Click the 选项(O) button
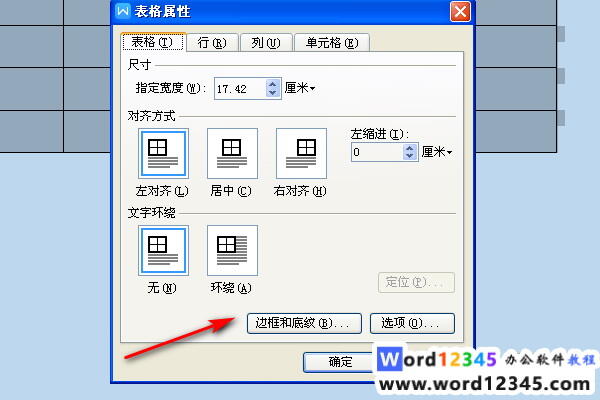Viewport: 600px width, 400px height. tap(412, 323)
